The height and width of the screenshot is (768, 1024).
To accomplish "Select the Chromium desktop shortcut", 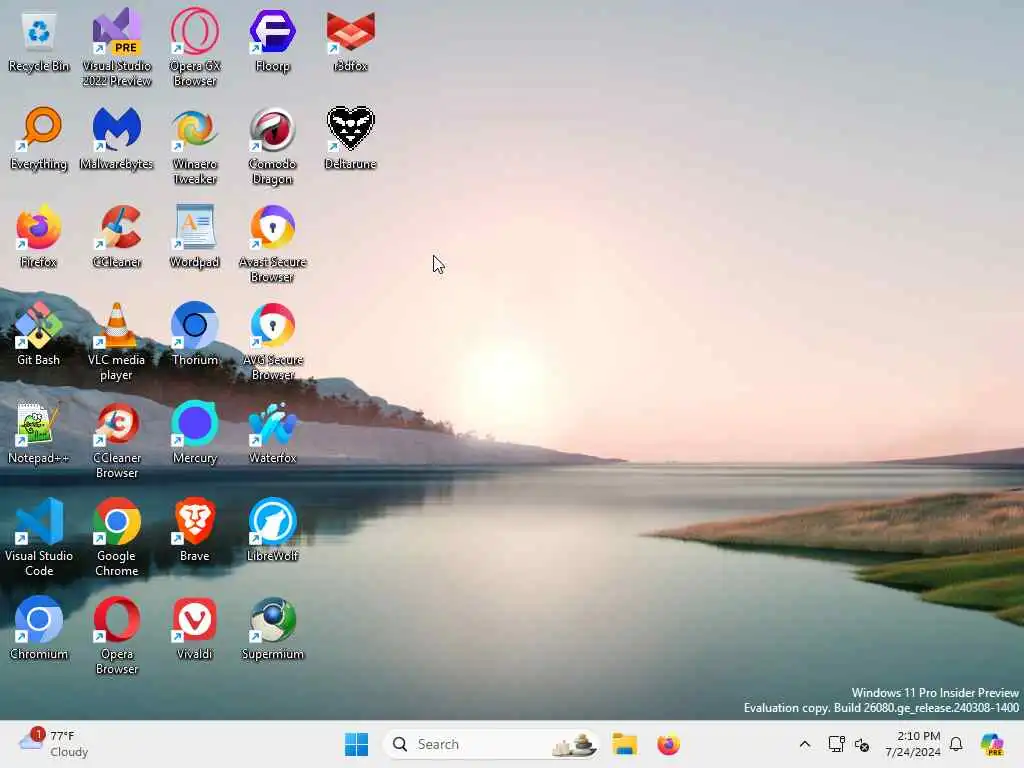I will (39, 628).
